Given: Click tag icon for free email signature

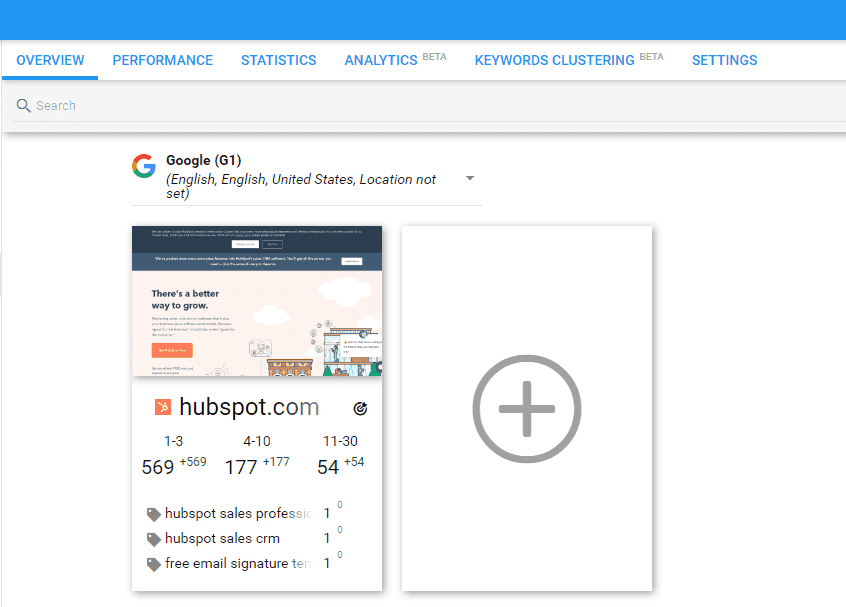Looking at the screenshot, I should click(x=154, y=564).
